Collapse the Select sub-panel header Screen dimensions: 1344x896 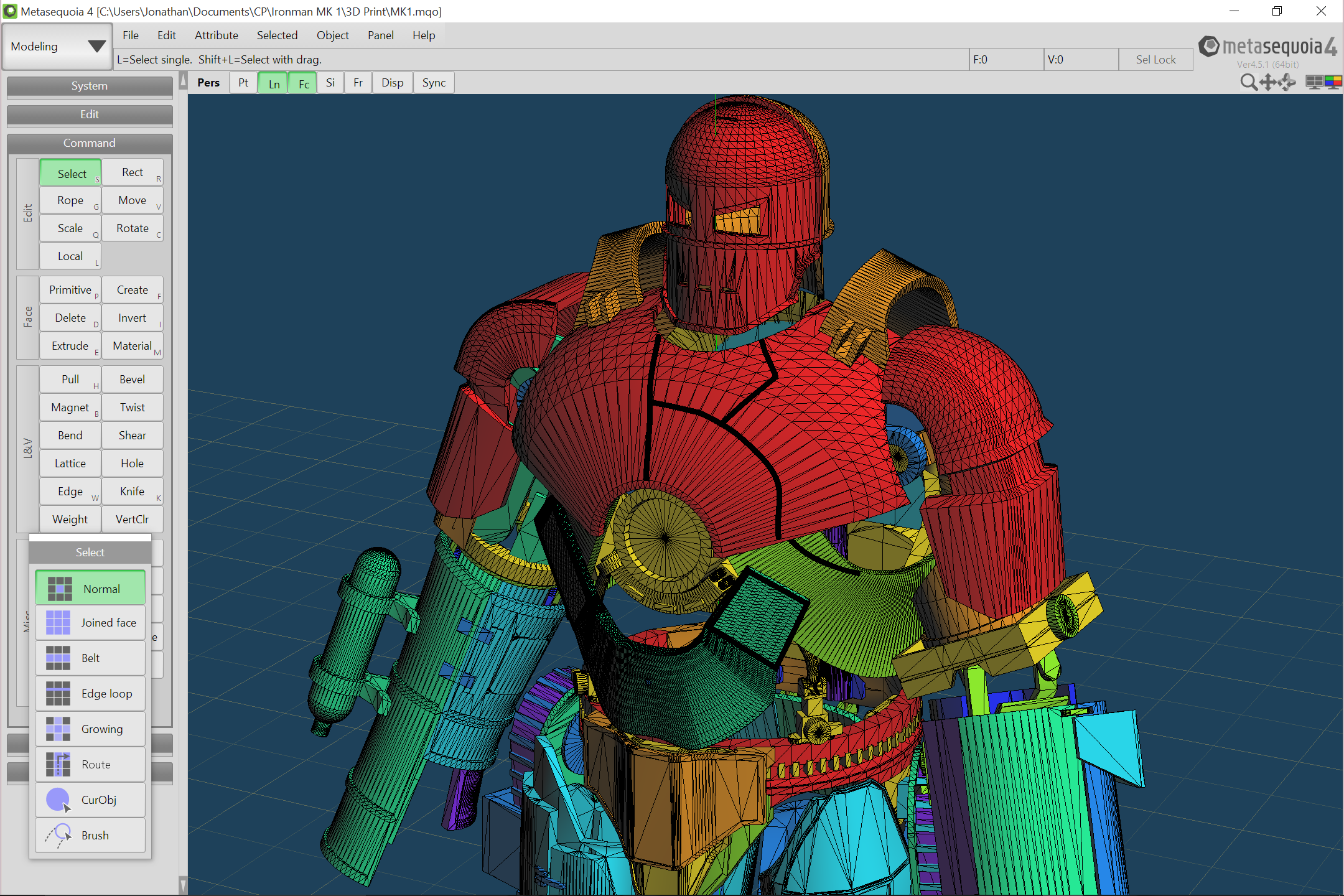90,553
